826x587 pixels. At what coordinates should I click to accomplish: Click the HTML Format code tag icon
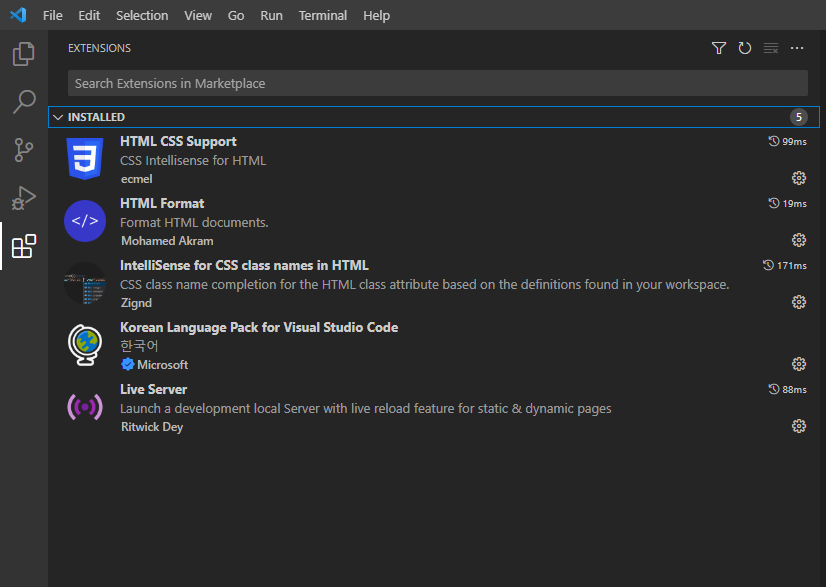tap(85, 221)
